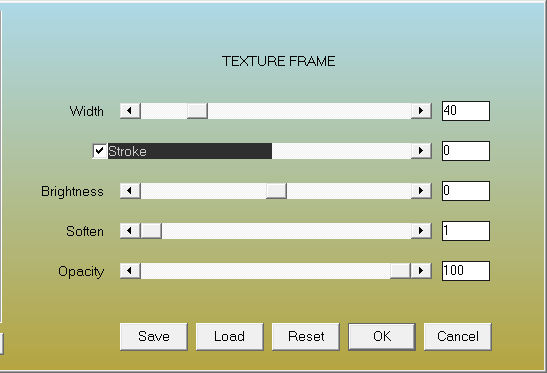Viewport: 547px width, 373px height.
Task: Click the Opacity value field showing 100
Action: click(x=466, y=271)
